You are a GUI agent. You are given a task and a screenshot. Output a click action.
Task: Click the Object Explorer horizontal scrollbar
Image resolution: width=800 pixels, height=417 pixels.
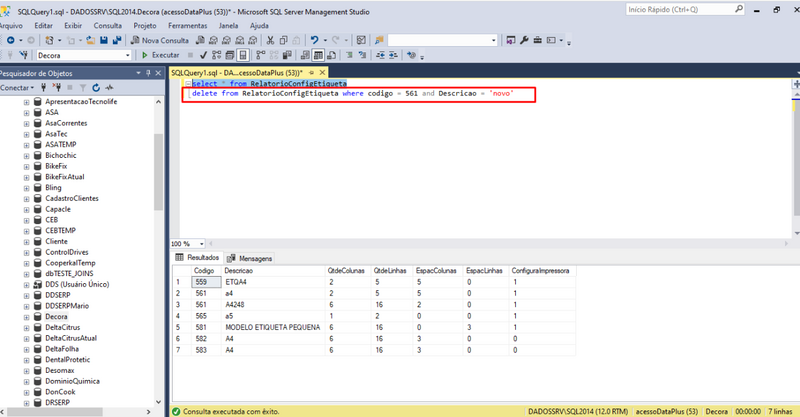tap(55, 411)
